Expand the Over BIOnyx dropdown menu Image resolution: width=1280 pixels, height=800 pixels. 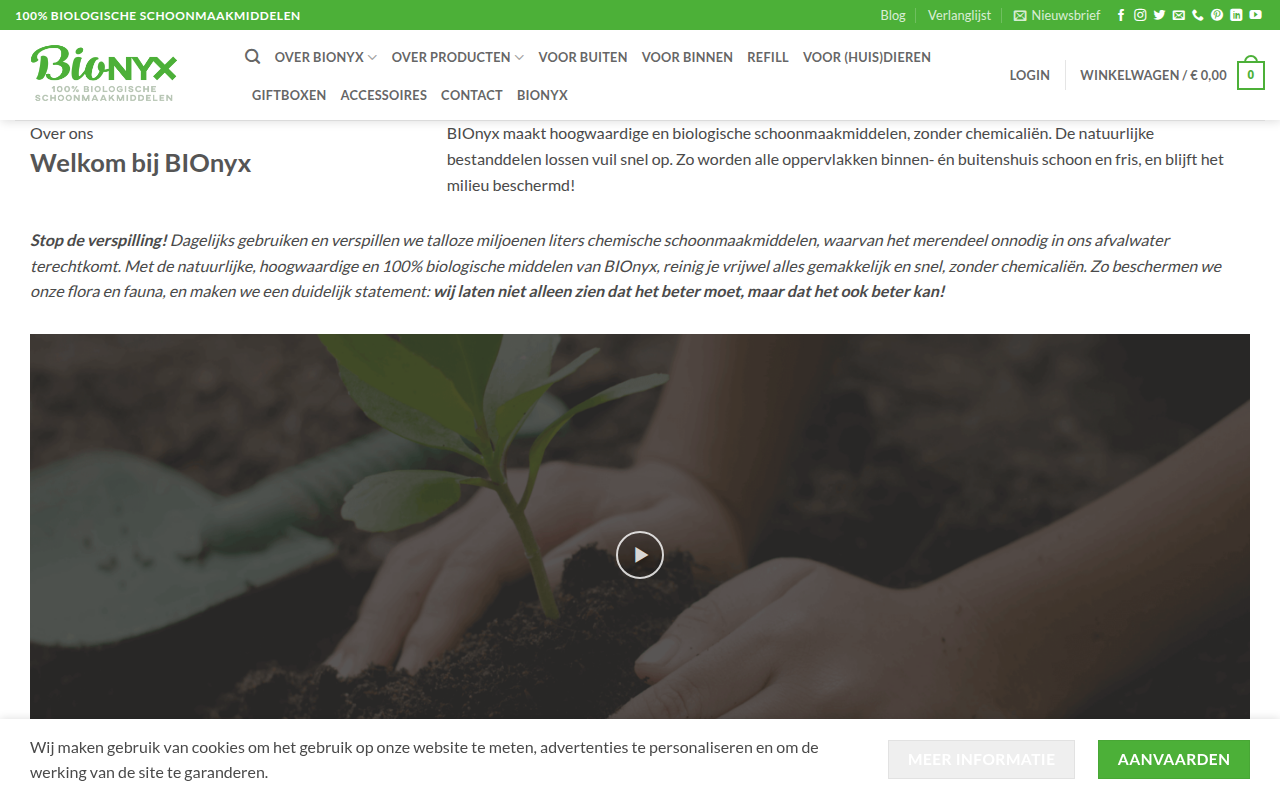coord(326,57)
